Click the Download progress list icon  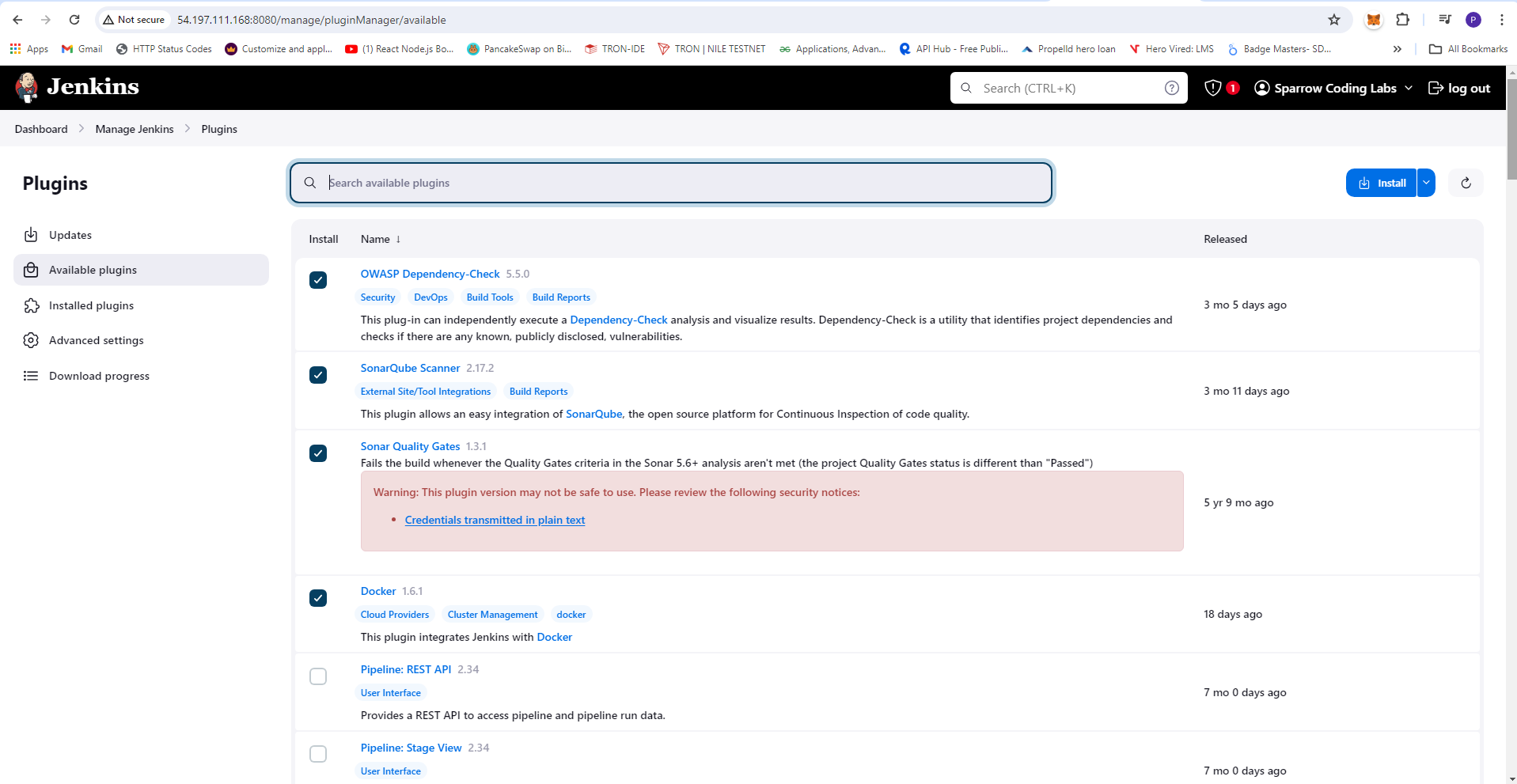31,376
